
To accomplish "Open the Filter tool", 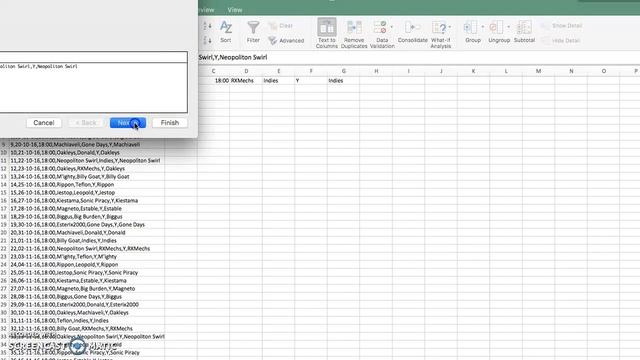I will click(253, 32).
